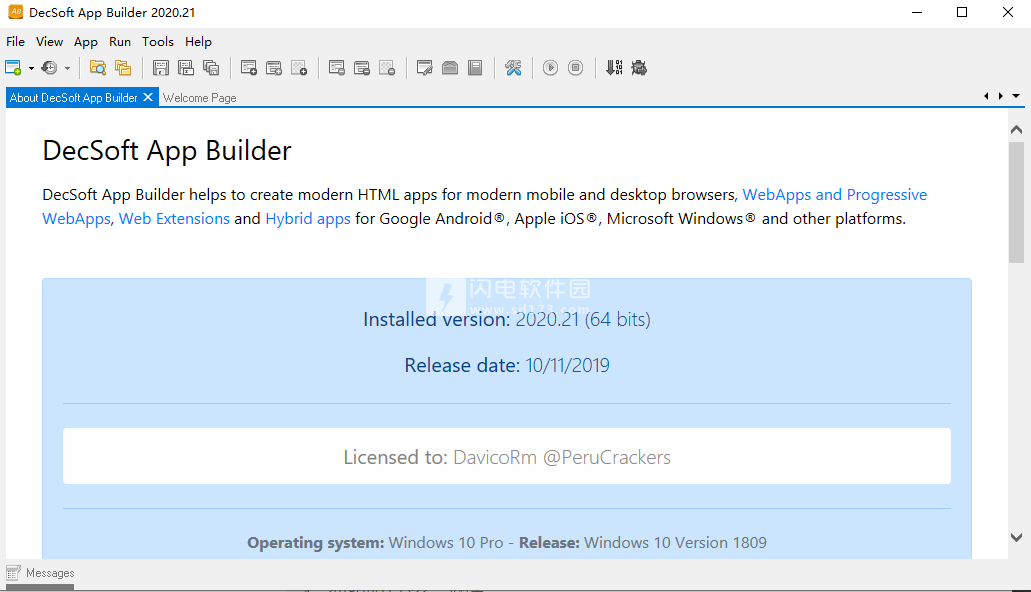Close the About DecSoft App Builder tab
The height and width of the screenshot is (592, 1031).
148,97
